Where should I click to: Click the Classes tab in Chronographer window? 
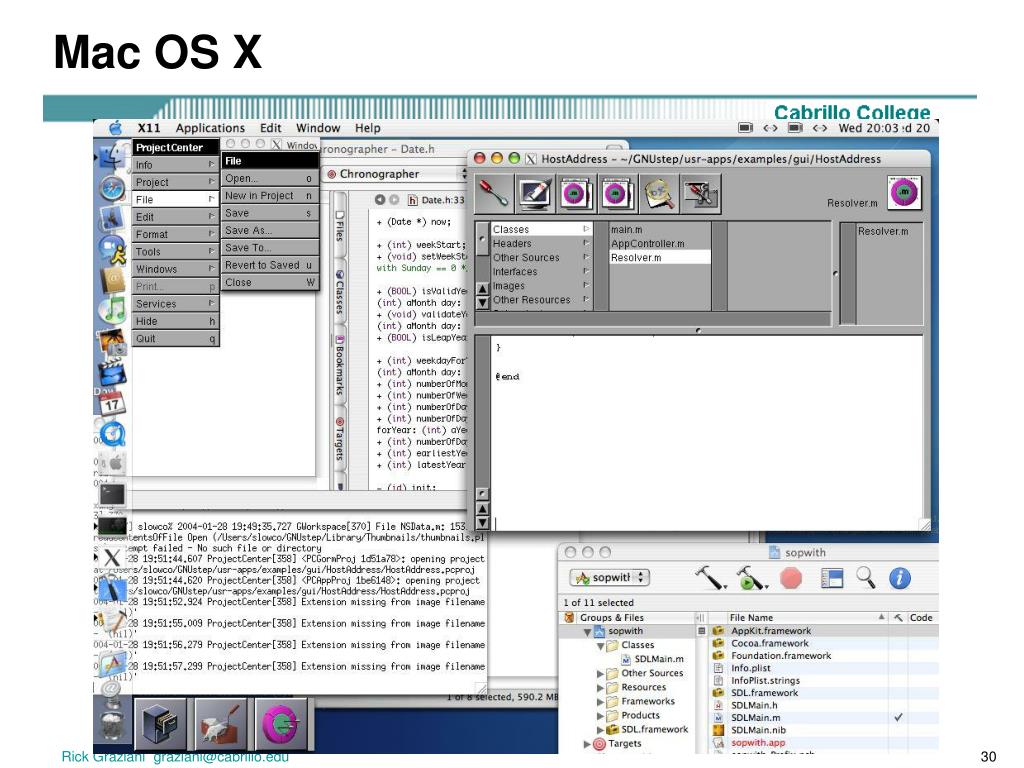(x=340, y=292)
